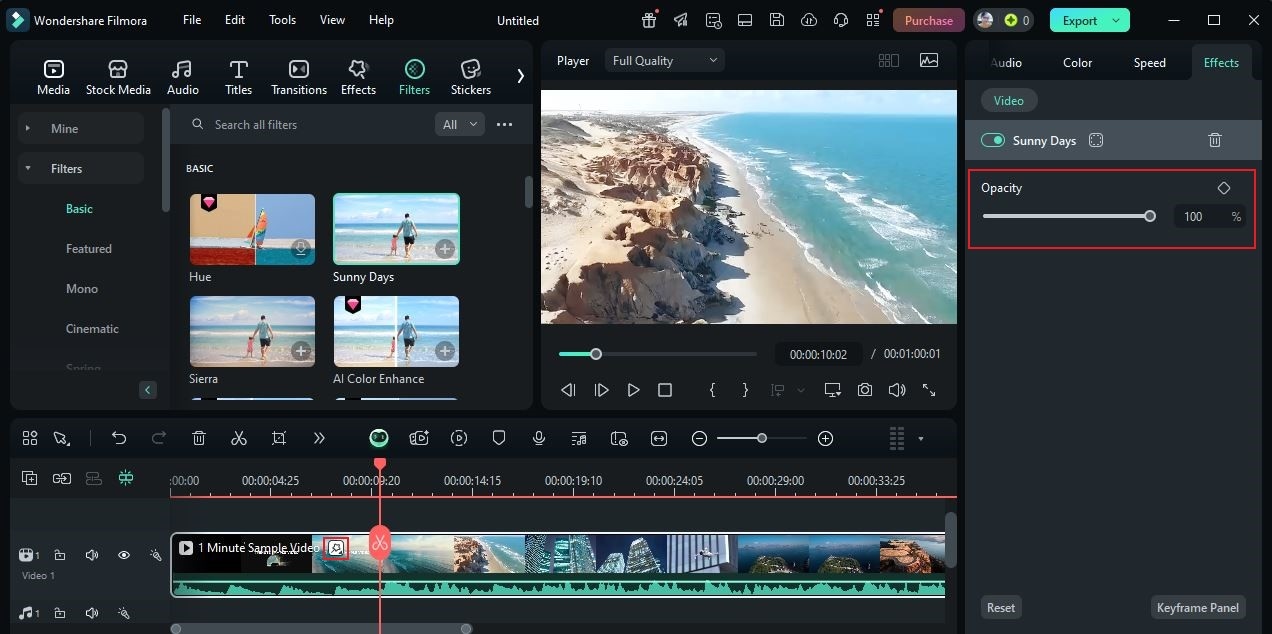The width and height of the screenshot is (1272, 634).
Task: Split the clip with the scissors tool
Action: tap(239, 438)
